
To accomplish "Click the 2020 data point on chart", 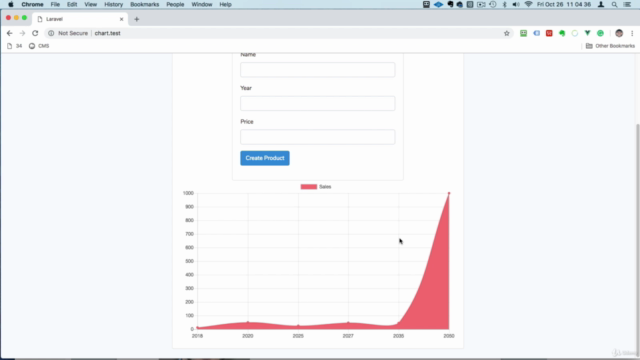I will (x=248, y=322).
